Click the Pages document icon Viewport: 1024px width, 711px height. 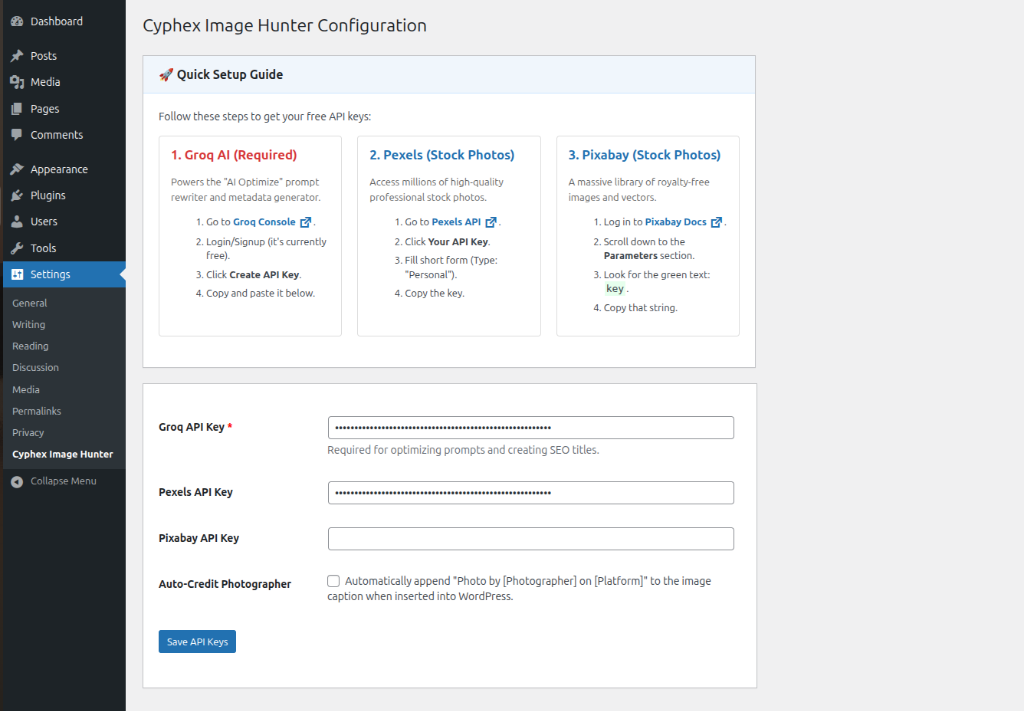17,109
